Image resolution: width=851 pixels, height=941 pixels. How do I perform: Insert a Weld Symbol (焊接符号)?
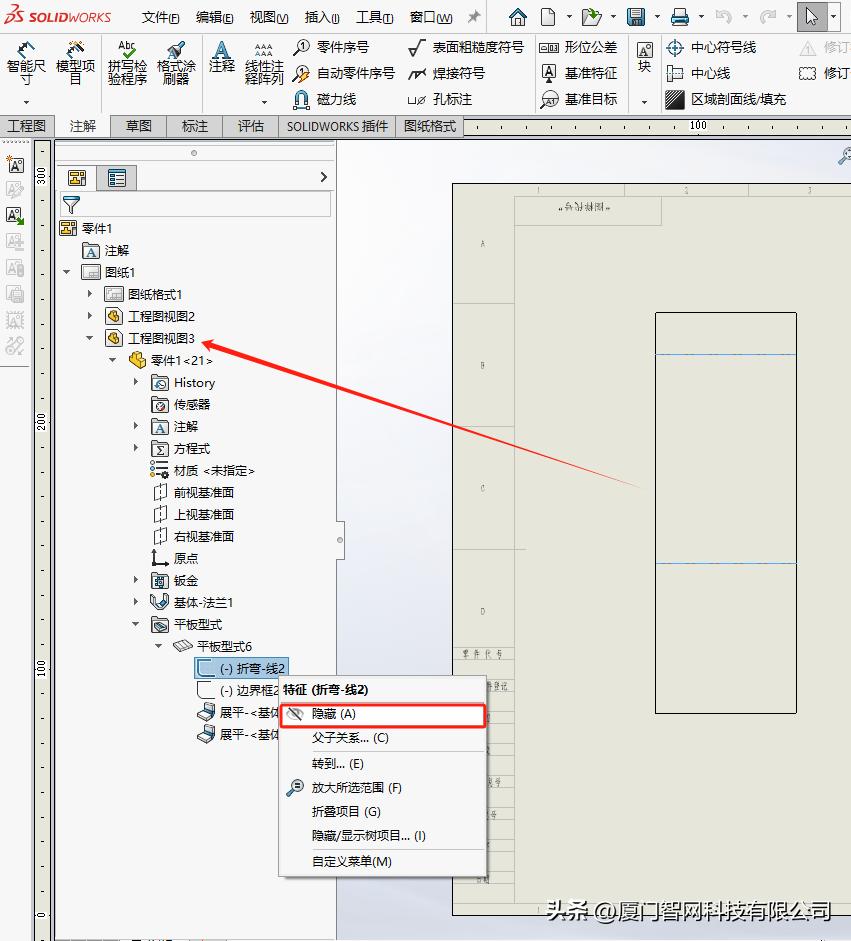pyautogui.click(x=446, y=73)
